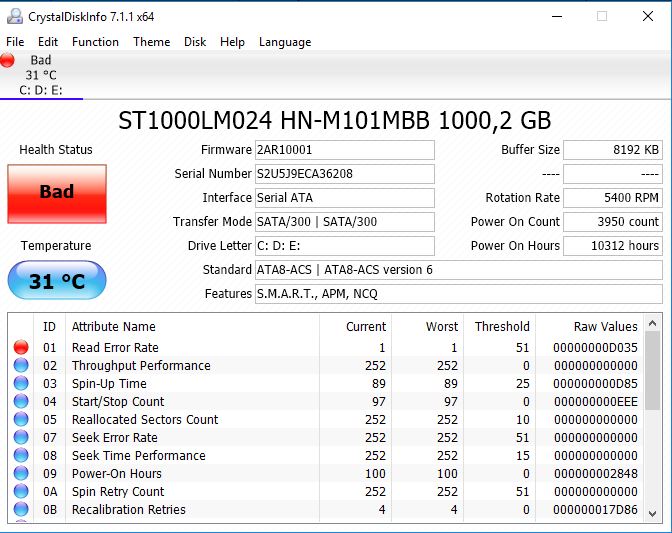The image size is (672, 533).
Task: Click raw value 000000000EEE
Action: coord(596,401)
